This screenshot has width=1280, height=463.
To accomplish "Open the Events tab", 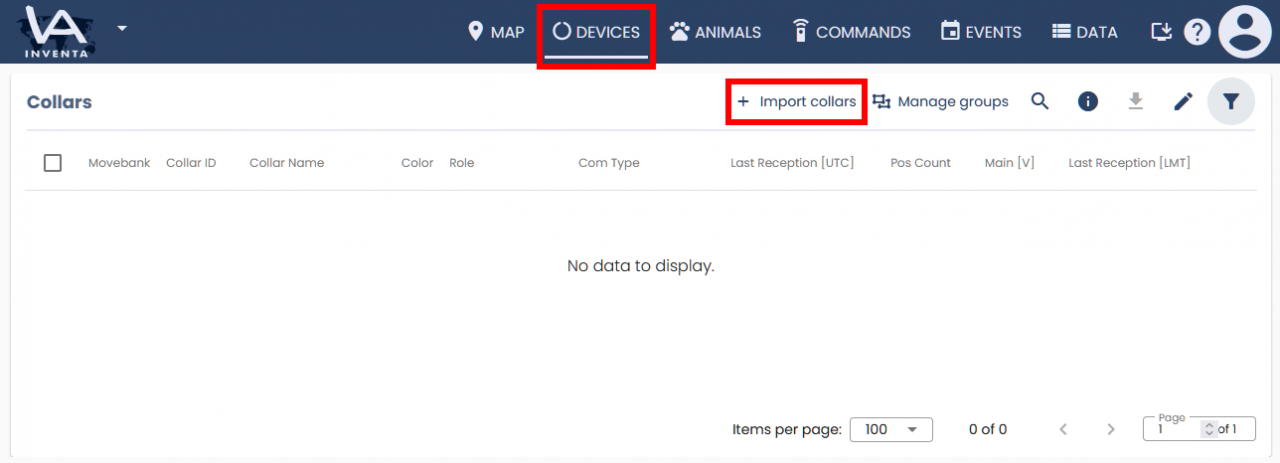I will coord(981,32).
